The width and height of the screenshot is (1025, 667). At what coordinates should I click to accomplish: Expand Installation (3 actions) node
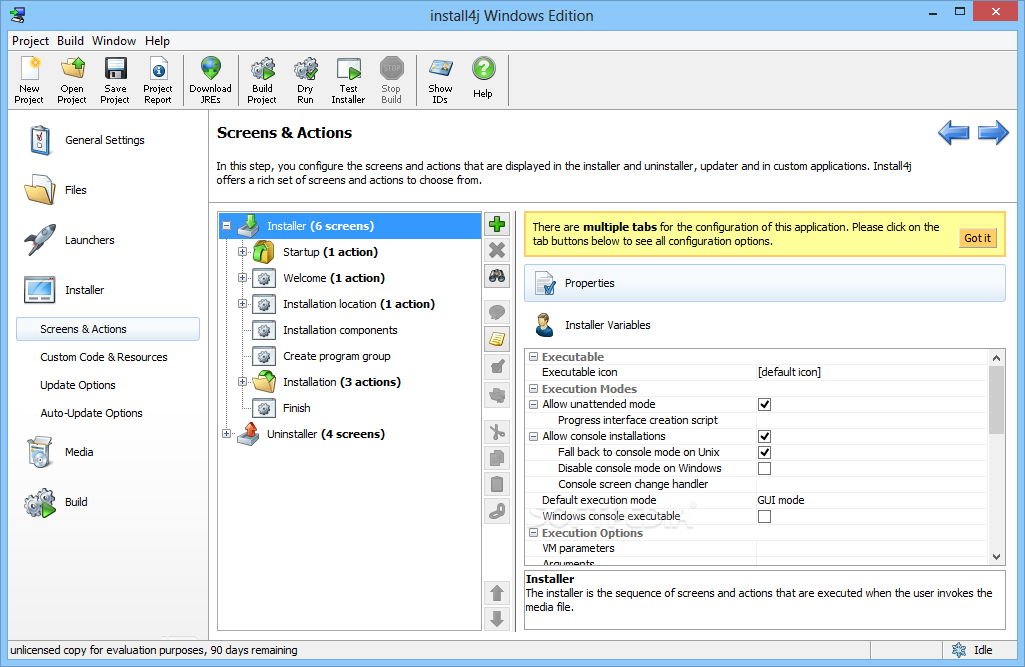point(243,382)
